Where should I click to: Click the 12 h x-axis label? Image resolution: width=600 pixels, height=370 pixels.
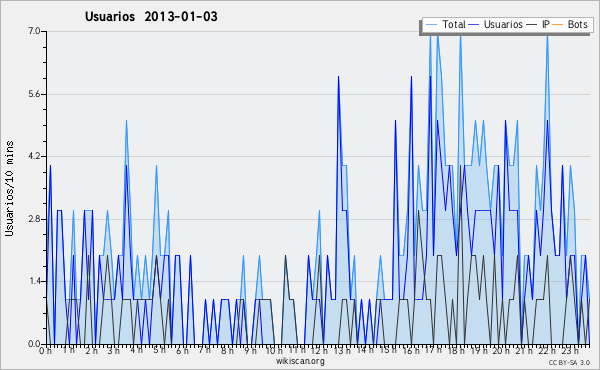(x=319, y=351)
